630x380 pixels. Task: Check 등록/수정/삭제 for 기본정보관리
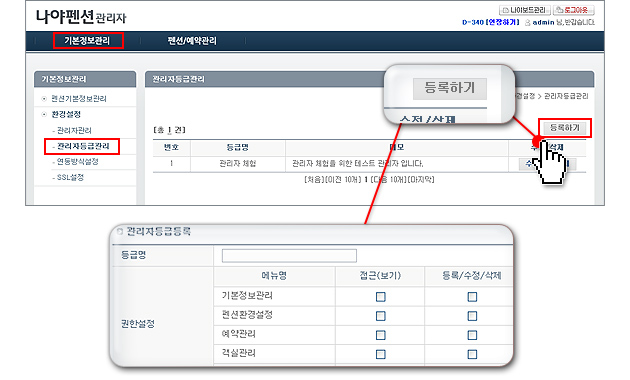pyautogui.click(x=472, y=297)
